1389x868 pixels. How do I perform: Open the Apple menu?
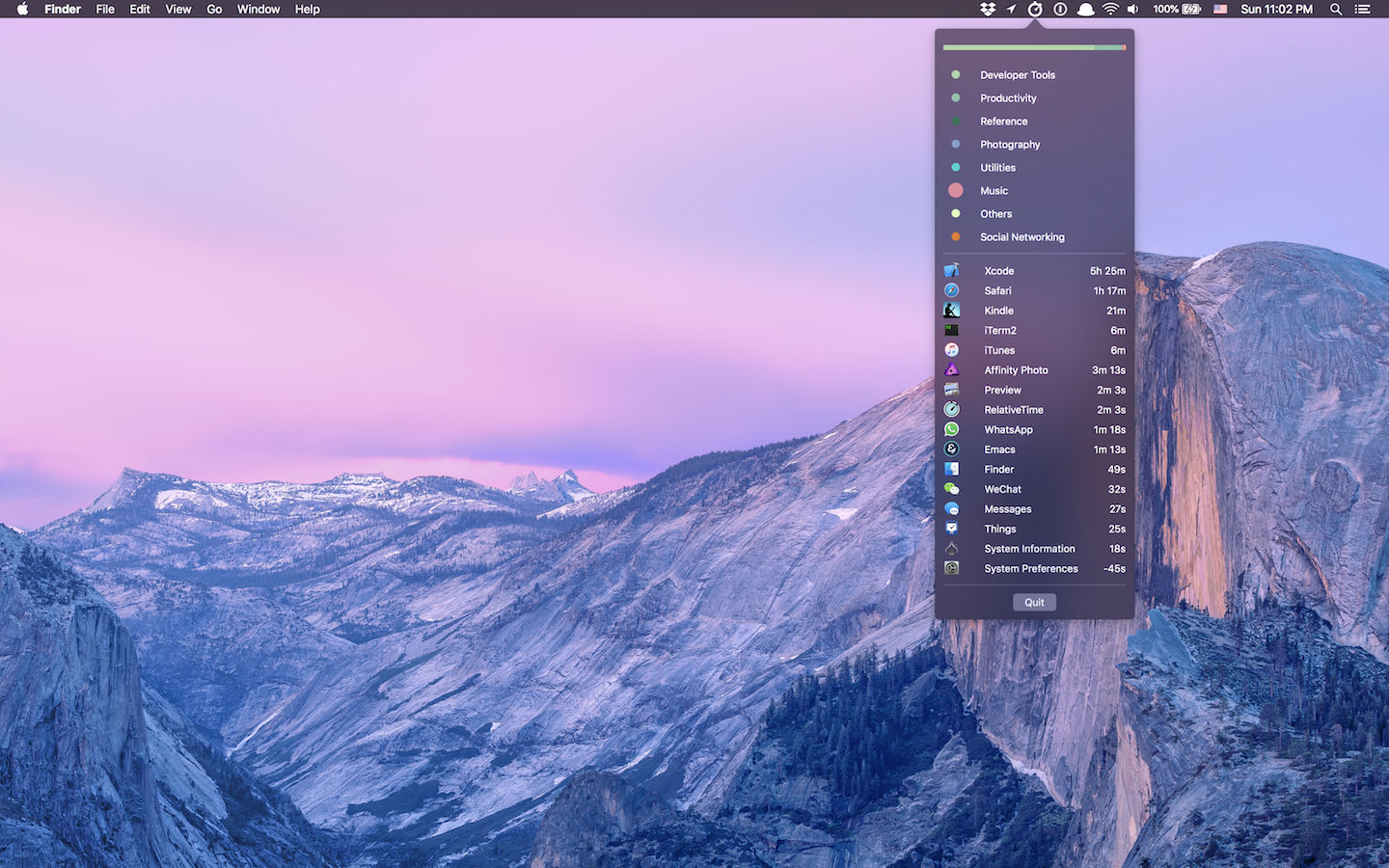(22, 9)
